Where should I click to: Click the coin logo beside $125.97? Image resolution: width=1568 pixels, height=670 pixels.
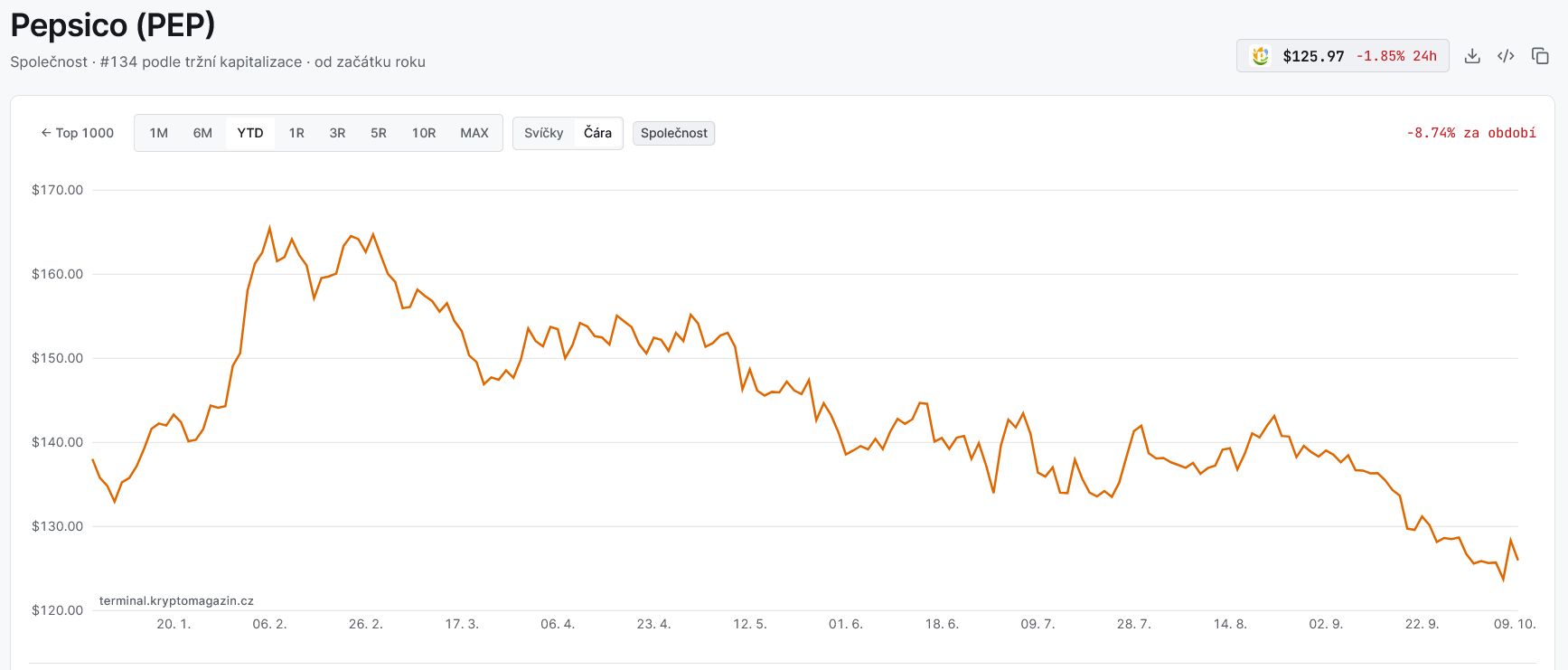pyautogui.click(x=1260, y=56)
